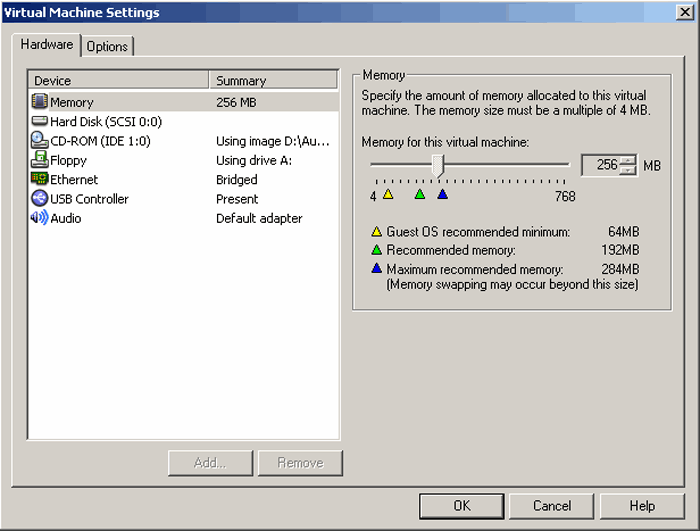
Task: Sort devices by the Summary column header
Action: (x=274, y=80)
